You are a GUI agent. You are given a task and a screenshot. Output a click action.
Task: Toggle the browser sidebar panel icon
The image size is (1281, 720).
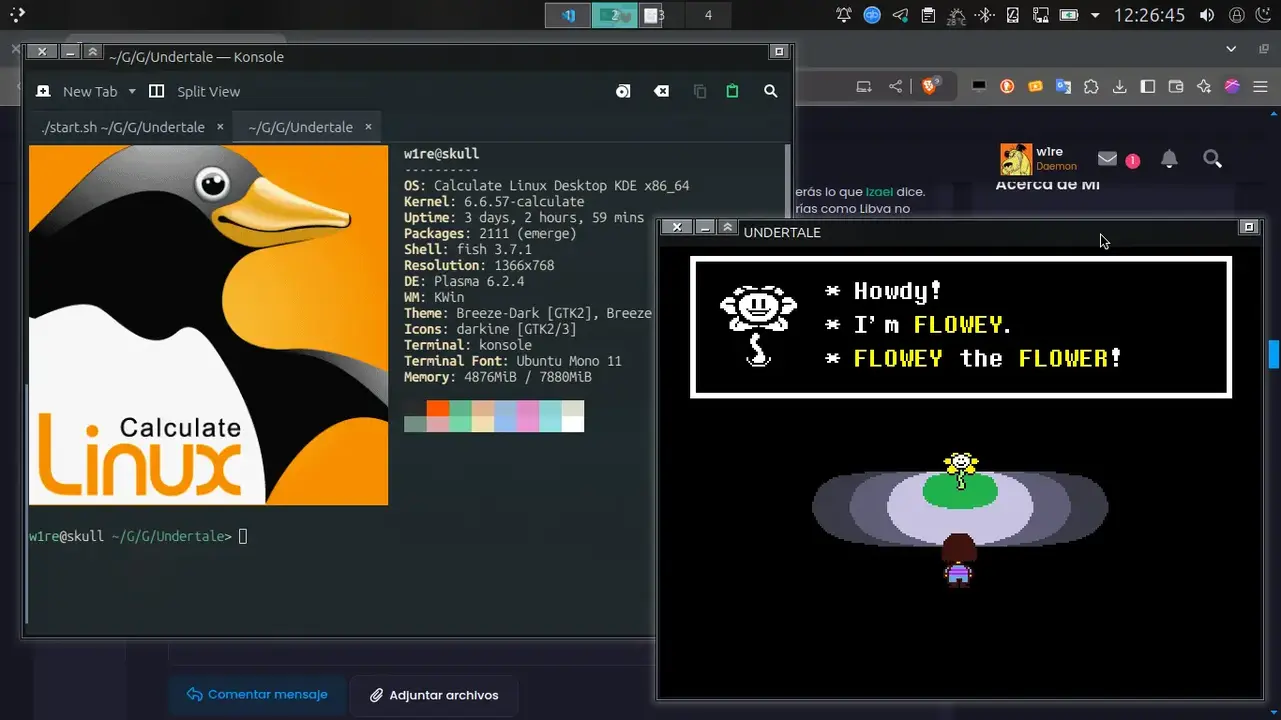tap(1148, 87)
